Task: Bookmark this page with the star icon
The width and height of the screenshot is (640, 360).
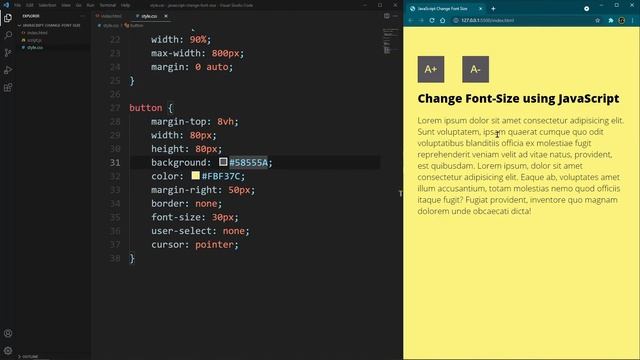Action: coord(598,20)
